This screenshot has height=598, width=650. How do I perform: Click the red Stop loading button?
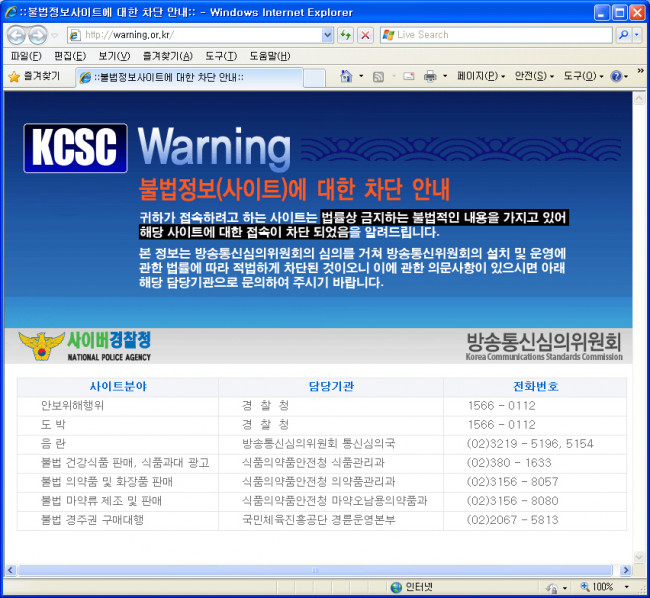click(365, 35)
